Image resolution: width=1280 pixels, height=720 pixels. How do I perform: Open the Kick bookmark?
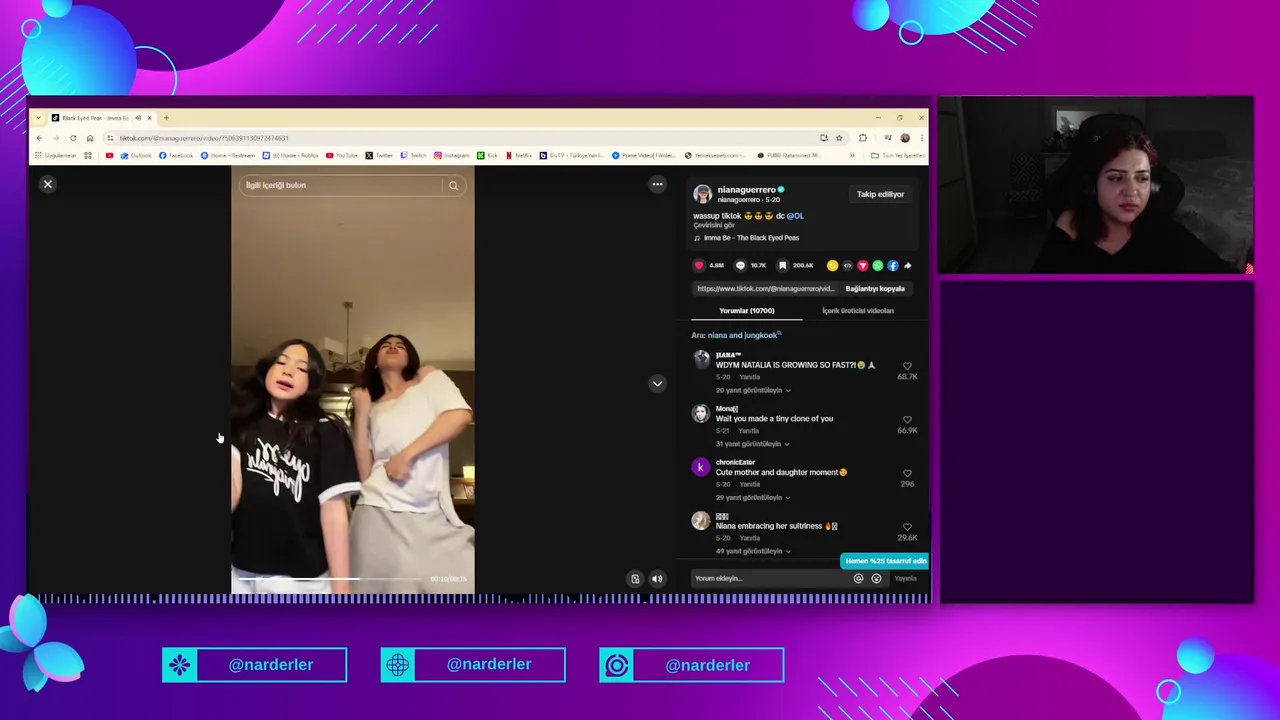coord(487,155)
